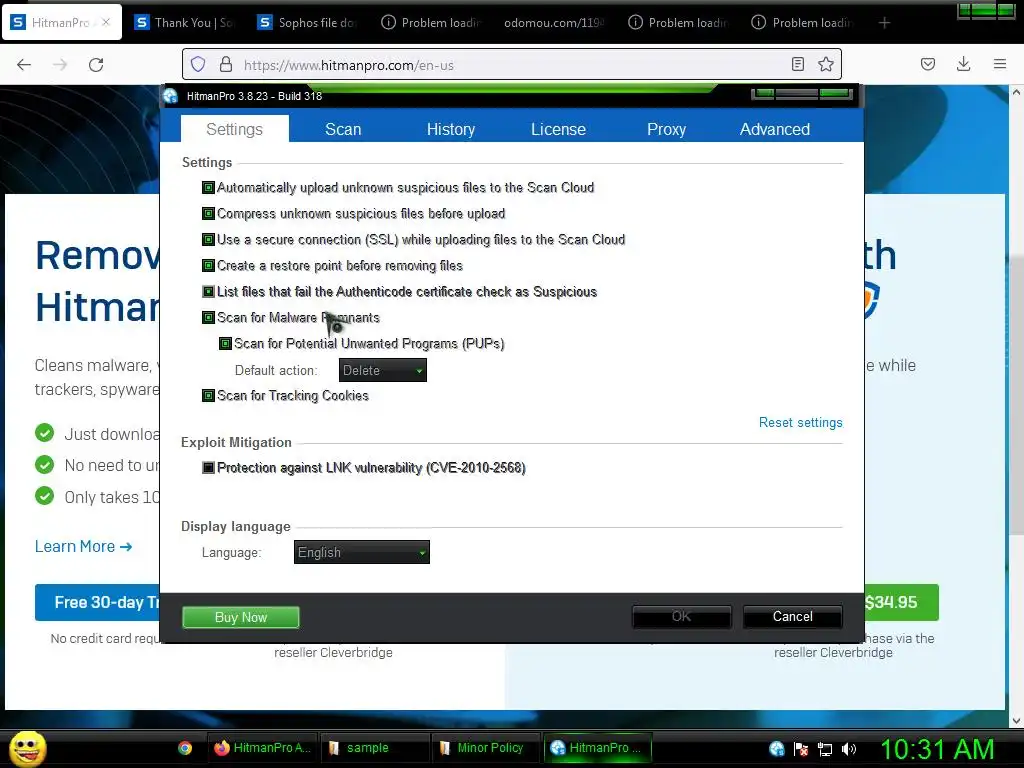1024x768 pixels.
Task: Click the Buy Now button
Action: click(x=241, y=617)
